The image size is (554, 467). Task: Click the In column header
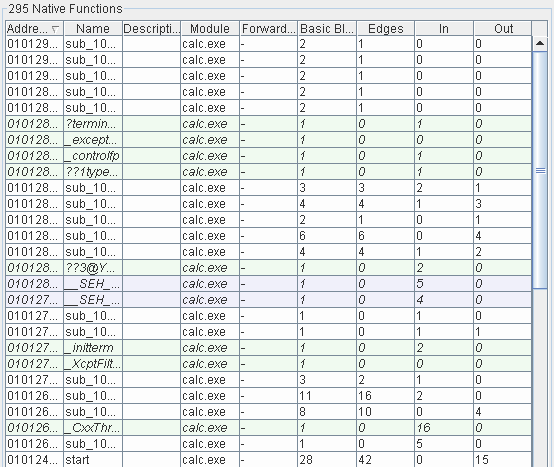pos(444,29)
